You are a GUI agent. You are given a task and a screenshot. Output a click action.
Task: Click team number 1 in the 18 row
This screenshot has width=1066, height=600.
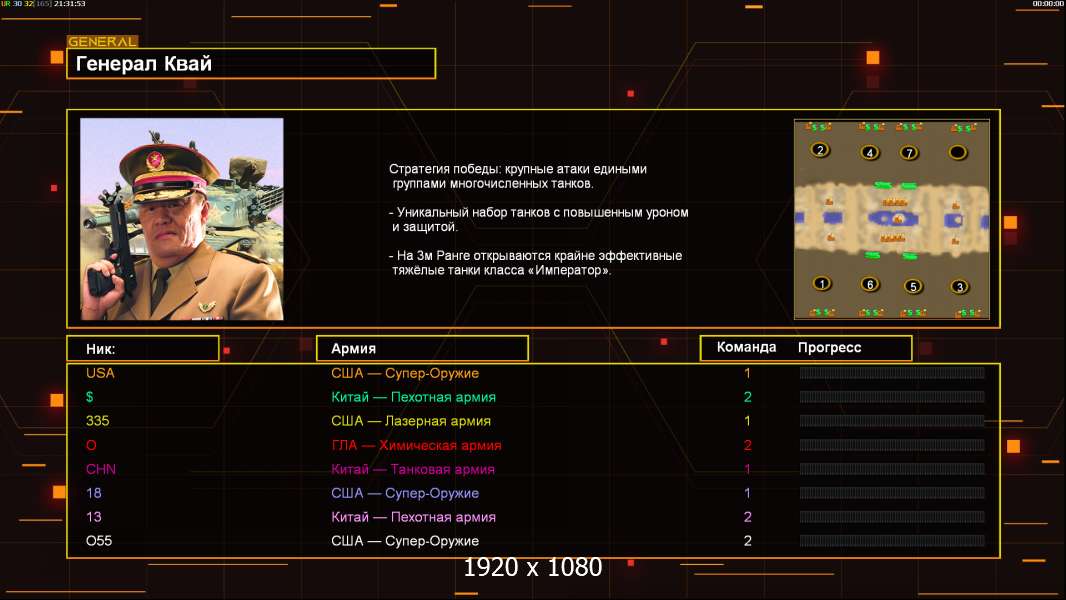(x=747, y=493)
